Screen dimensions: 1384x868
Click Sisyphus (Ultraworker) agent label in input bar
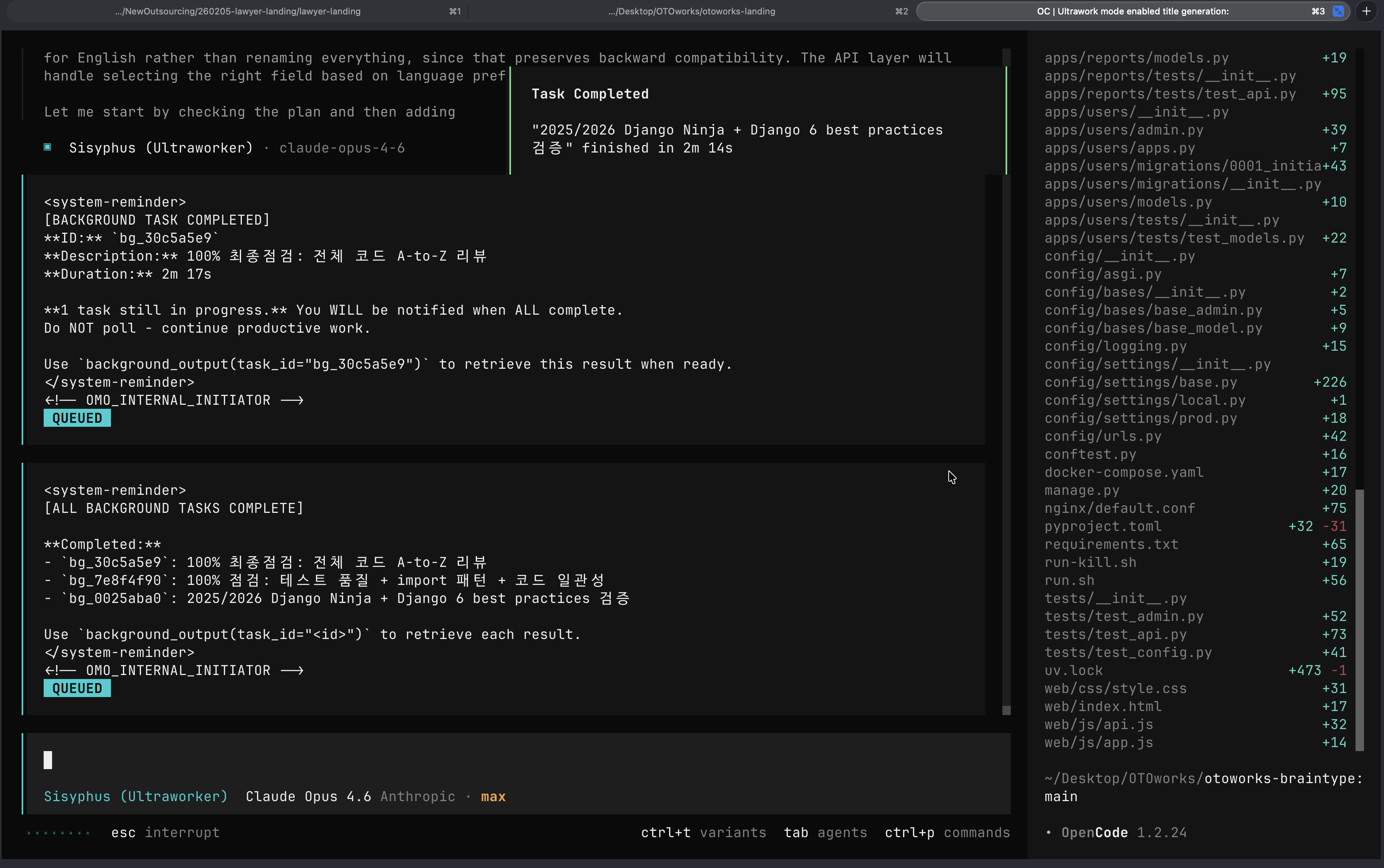[x=135, y=796]
